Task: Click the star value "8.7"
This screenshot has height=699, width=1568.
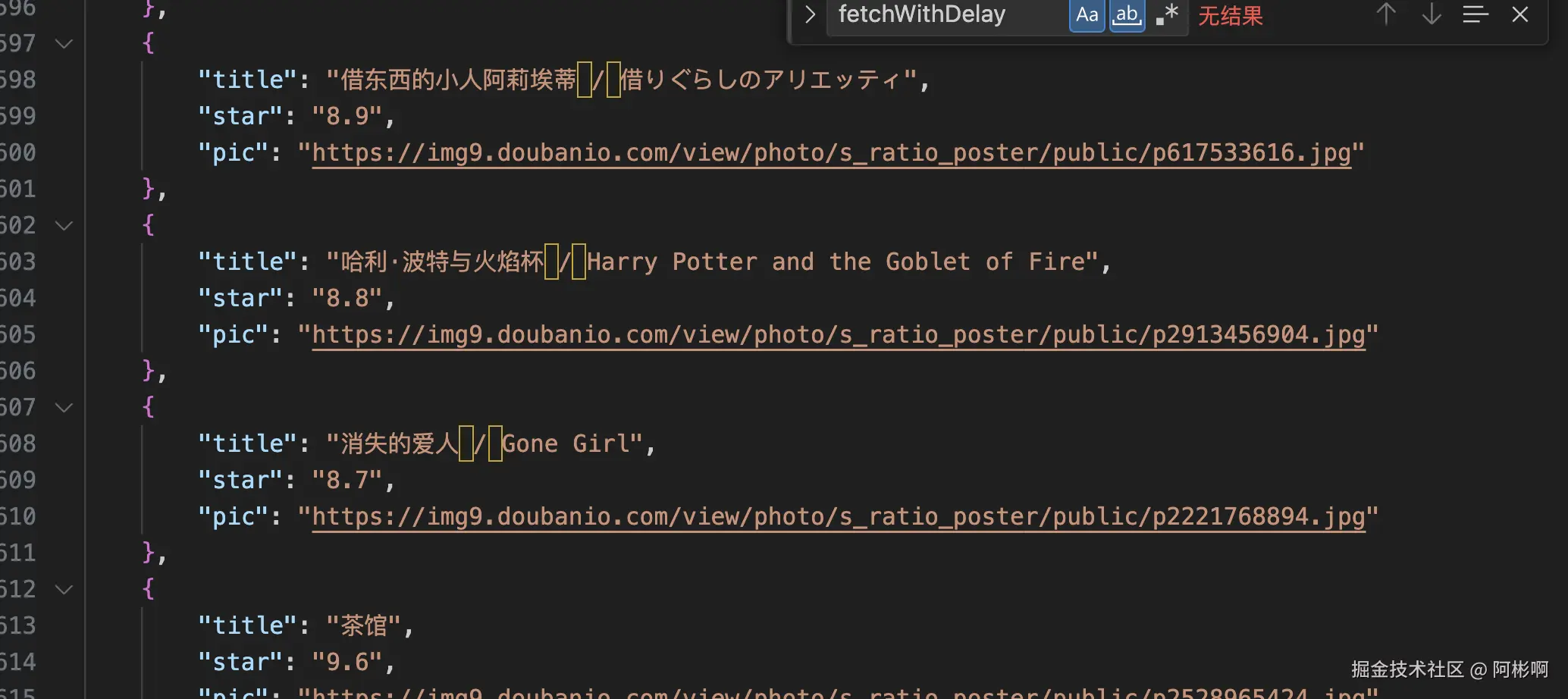Action: click(x=347, y=480)
